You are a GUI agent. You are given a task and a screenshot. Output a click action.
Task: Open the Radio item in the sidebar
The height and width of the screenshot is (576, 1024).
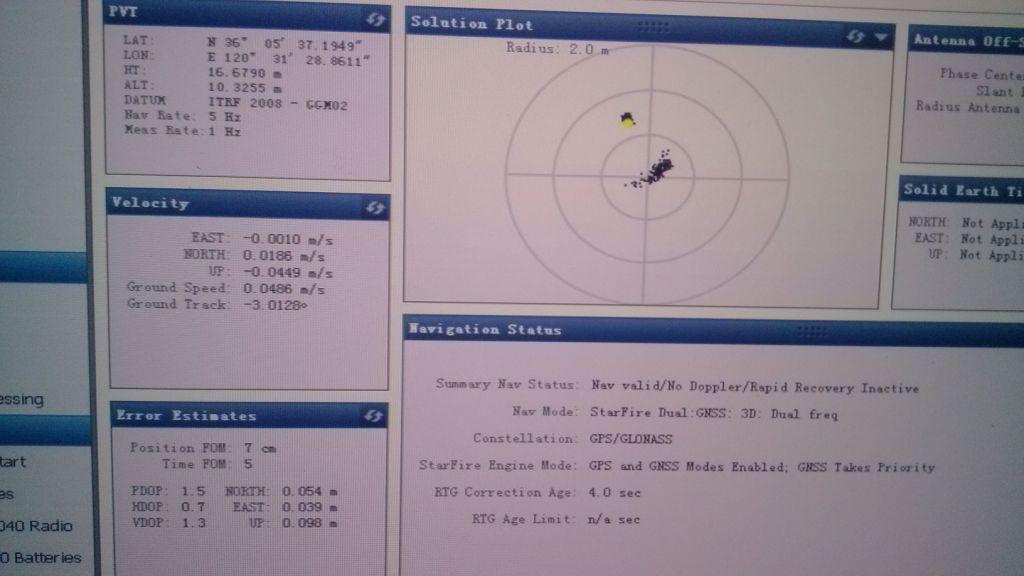(x=40, y=526)
